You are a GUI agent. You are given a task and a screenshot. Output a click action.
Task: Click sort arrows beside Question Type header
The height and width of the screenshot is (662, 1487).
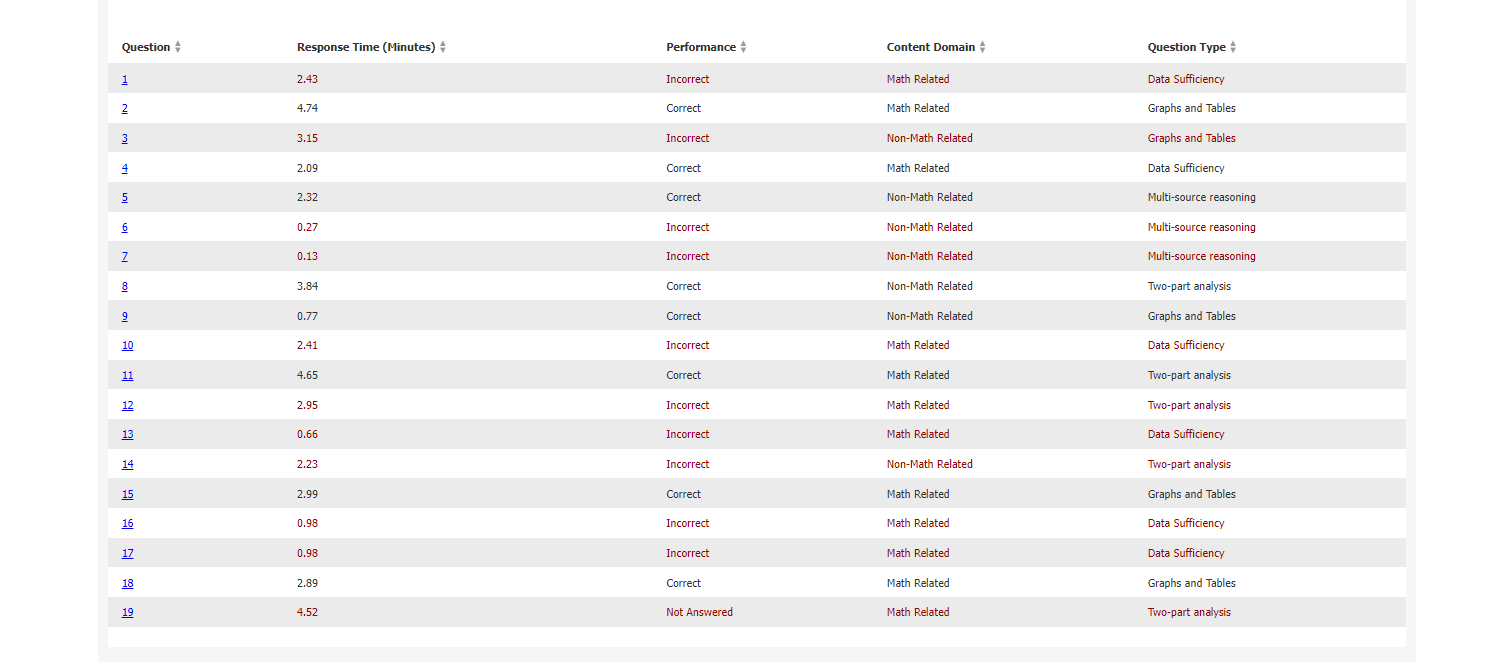(x=1233, y=47)
